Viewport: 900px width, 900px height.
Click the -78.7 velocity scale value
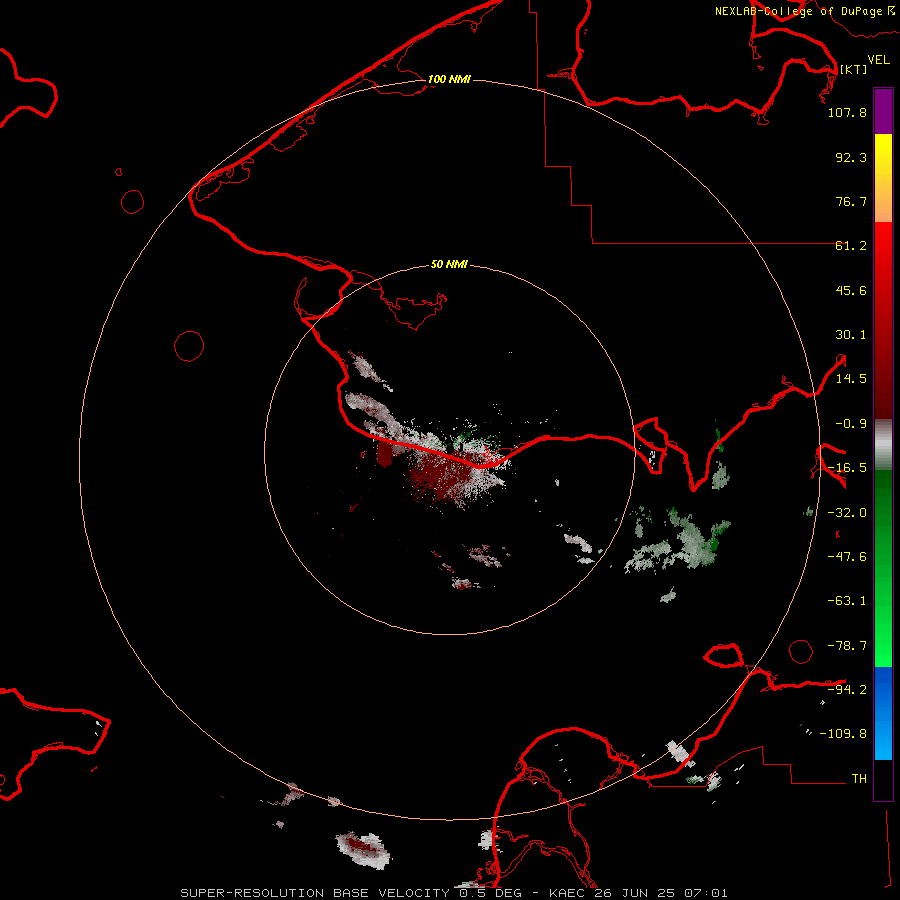847,646
